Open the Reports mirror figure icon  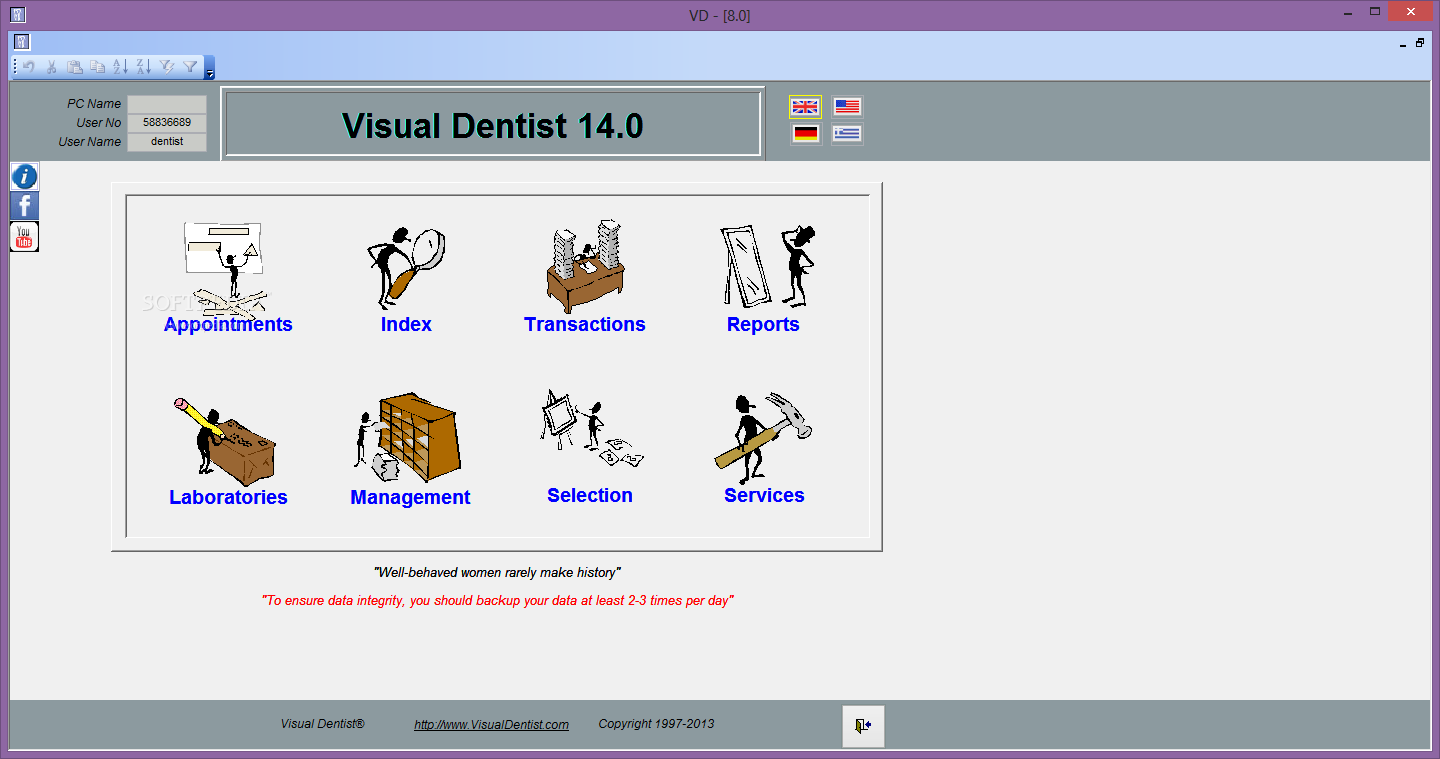pyautogui.click(x=768, y=265)
